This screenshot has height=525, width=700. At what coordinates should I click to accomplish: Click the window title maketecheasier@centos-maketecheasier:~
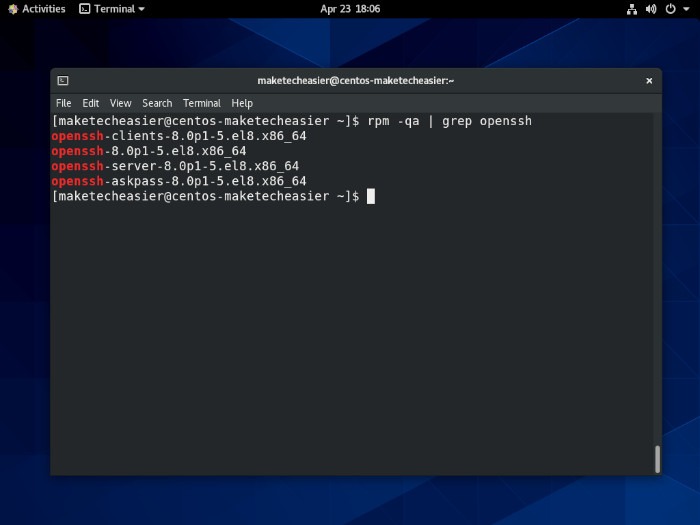(x=356, y=81)
